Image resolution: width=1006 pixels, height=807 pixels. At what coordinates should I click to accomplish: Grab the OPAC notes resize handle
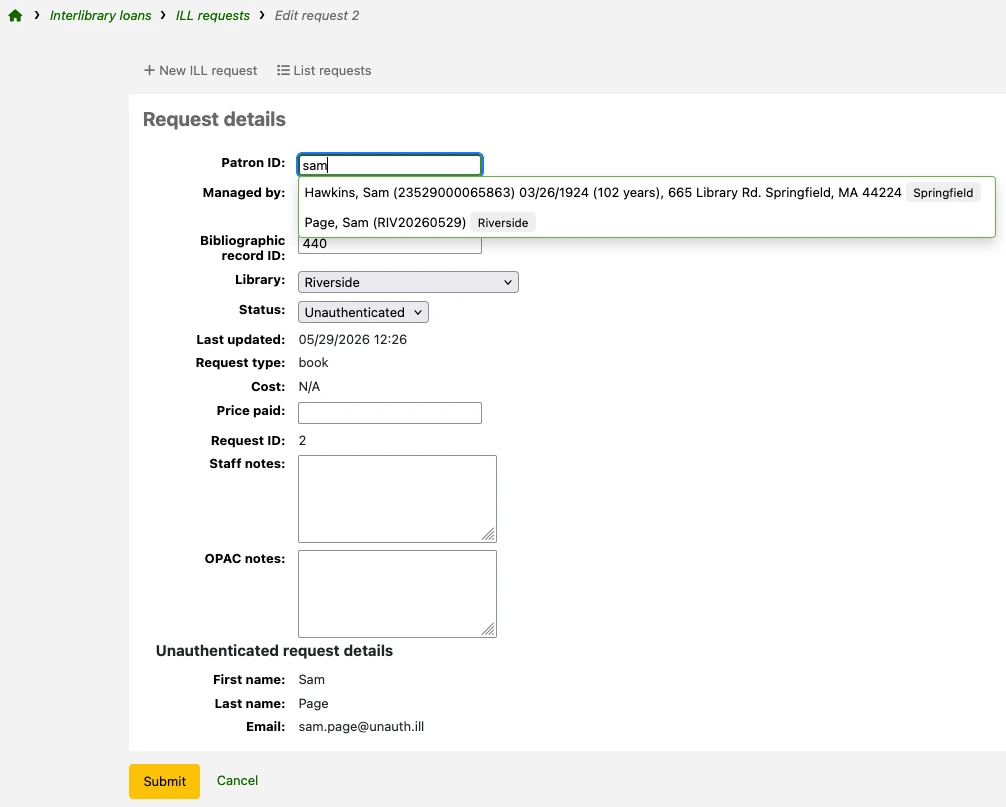click(488, 629)
